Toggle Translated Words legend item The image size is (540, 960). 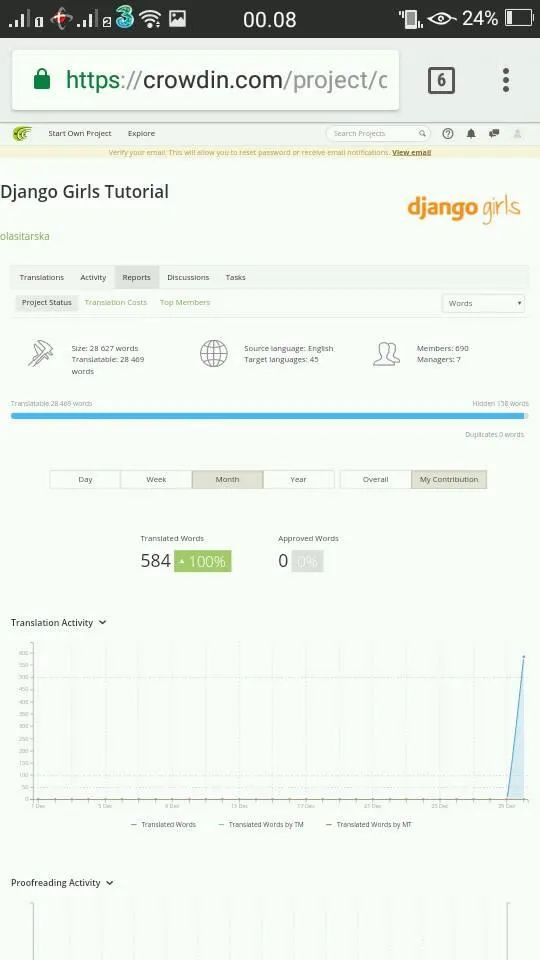pyautogui.click(x=163, y=825)
